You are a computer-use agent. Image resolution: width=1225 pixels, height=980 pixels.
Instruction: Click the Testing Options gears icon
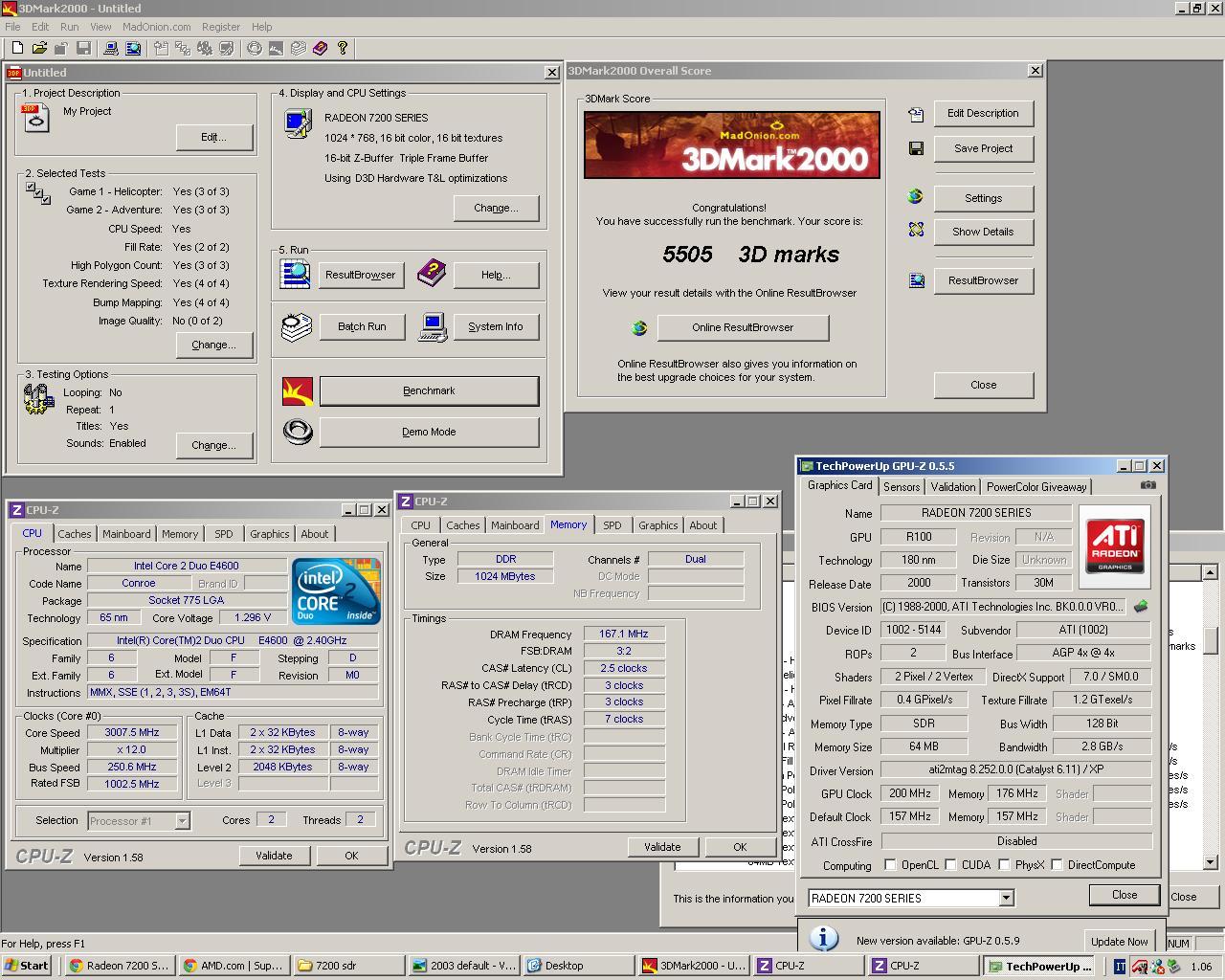pos(38,398)
